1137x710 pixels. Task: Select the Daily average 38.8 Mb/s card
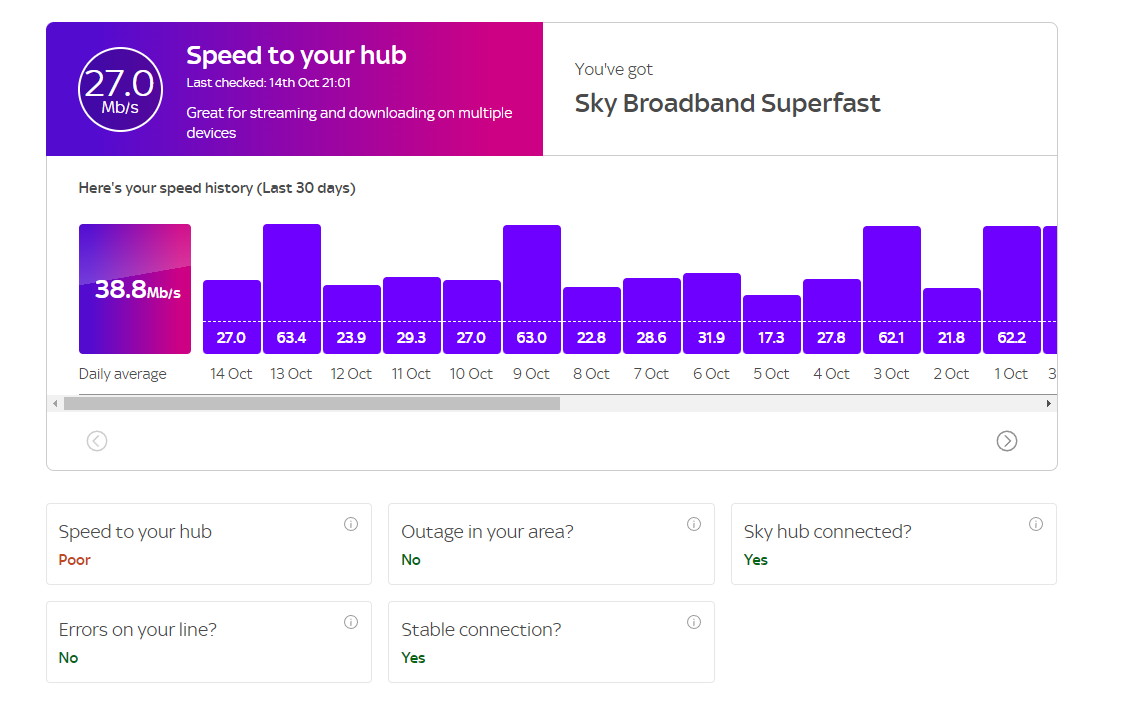135,288
